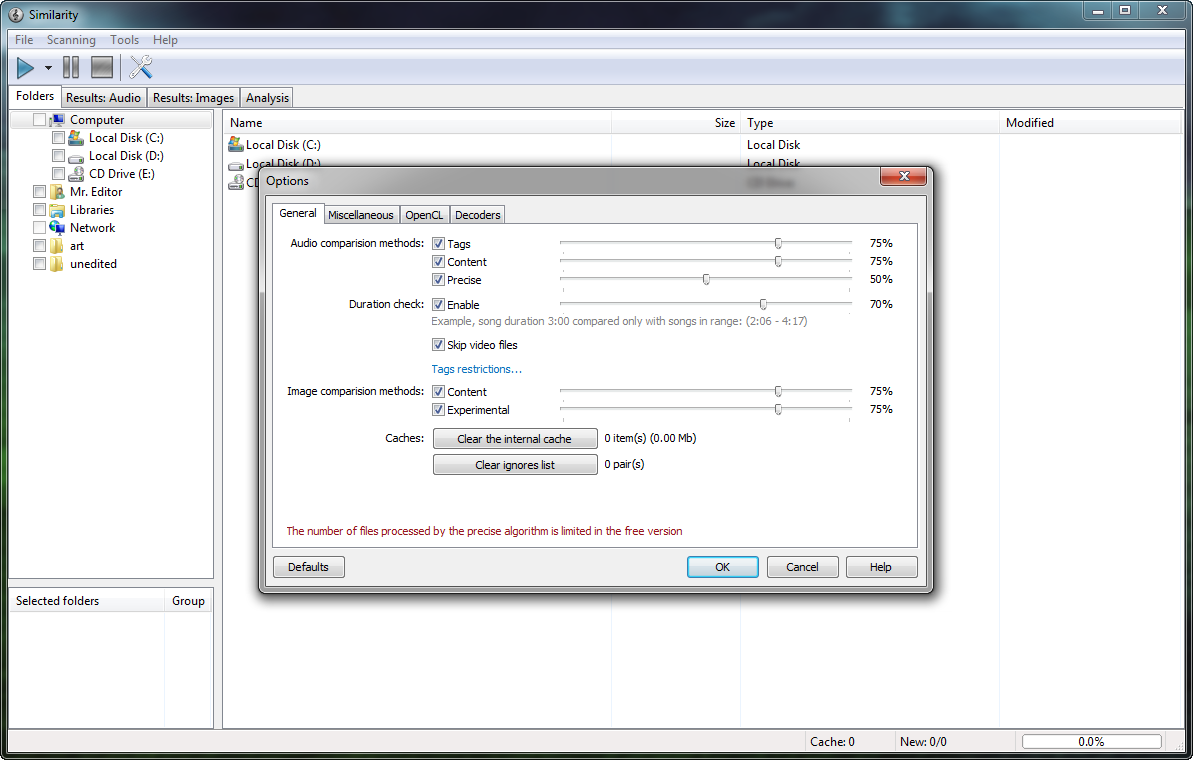
Task: Click the art folder icon
Action: (x=57, y=246)
